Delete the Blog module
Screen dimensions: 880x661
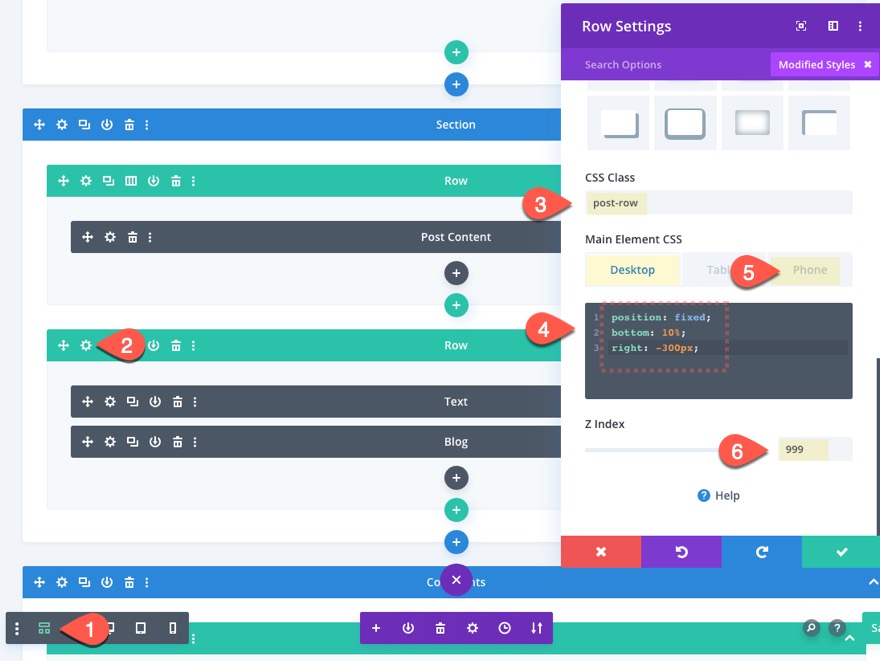click(x=177, y=442)
